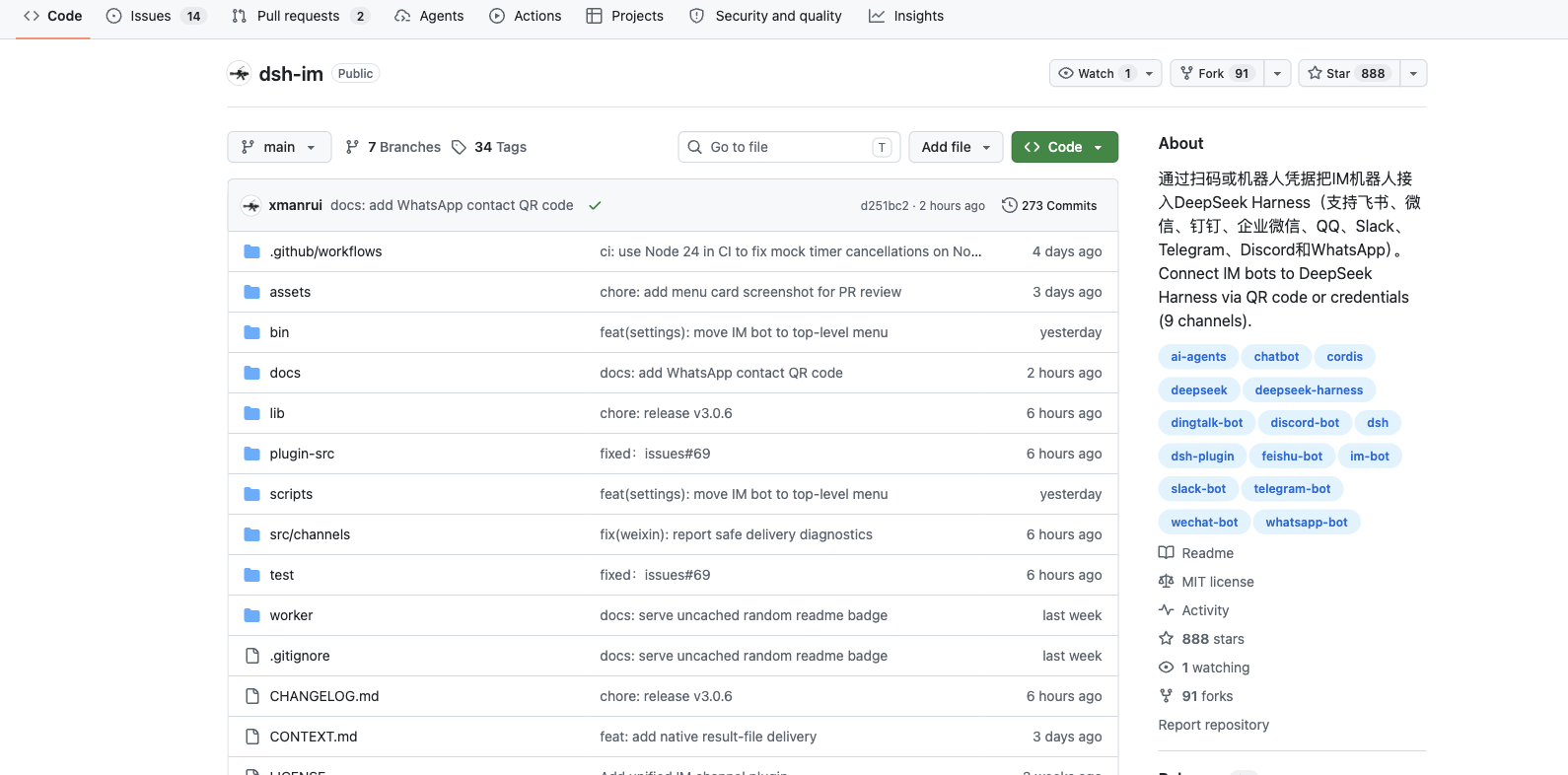Open the Add file dropdown
The height and width of the screenshot is (775, 1568).
956,147
